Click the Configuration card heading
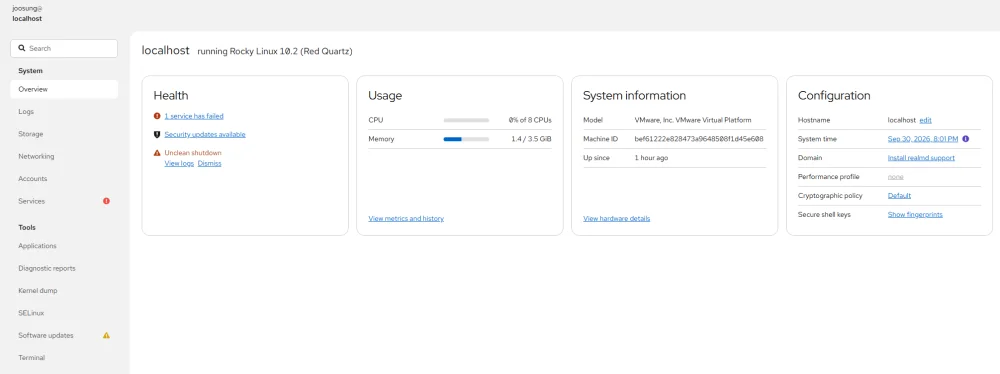 tap(834, 96)
